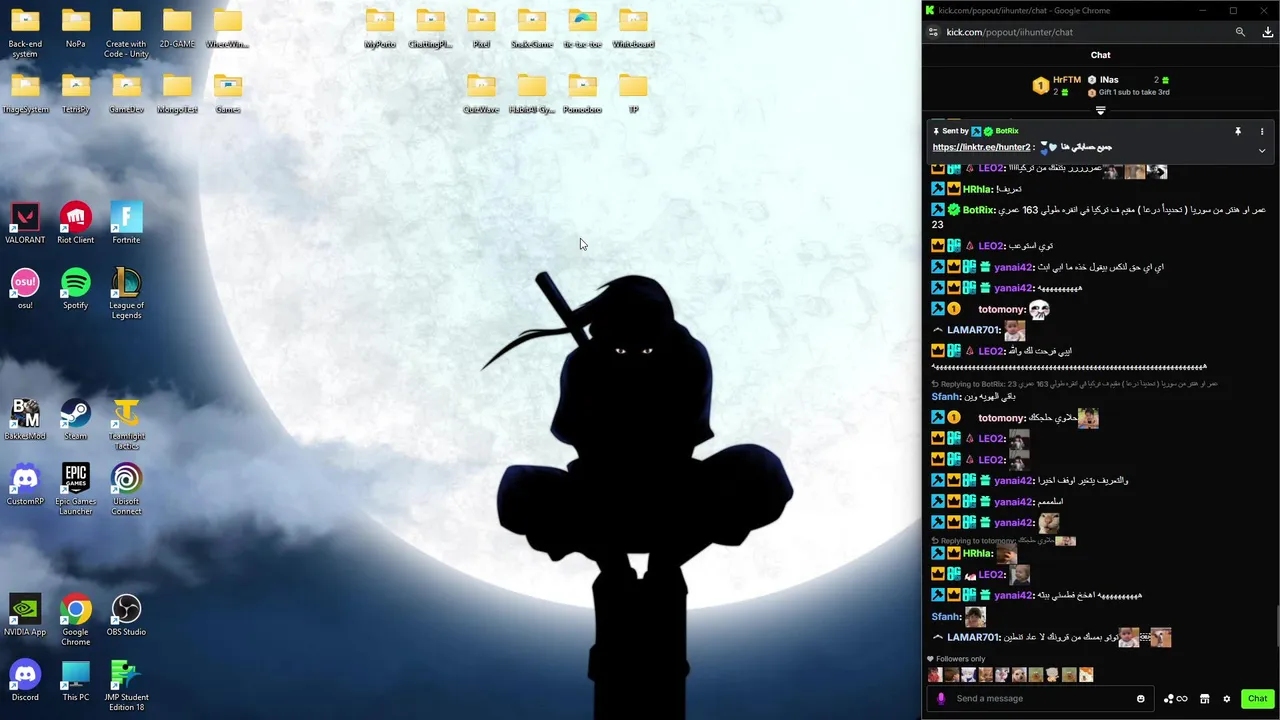
Task: Open the osu! desktop shortcut
Action: tap(25, 289)
